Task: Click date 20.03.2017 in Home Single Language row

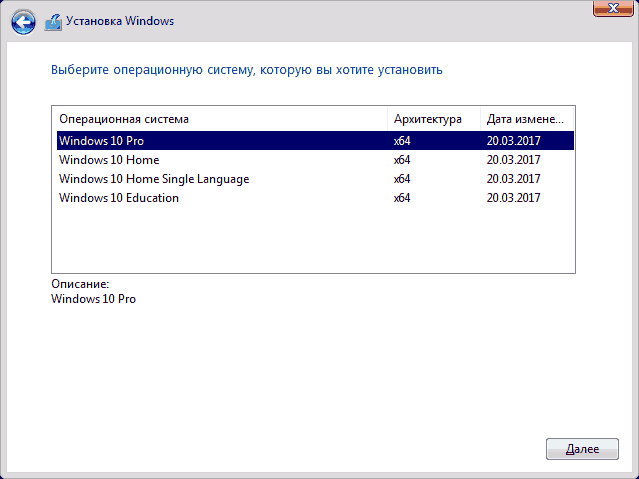Action: (513, 179)
